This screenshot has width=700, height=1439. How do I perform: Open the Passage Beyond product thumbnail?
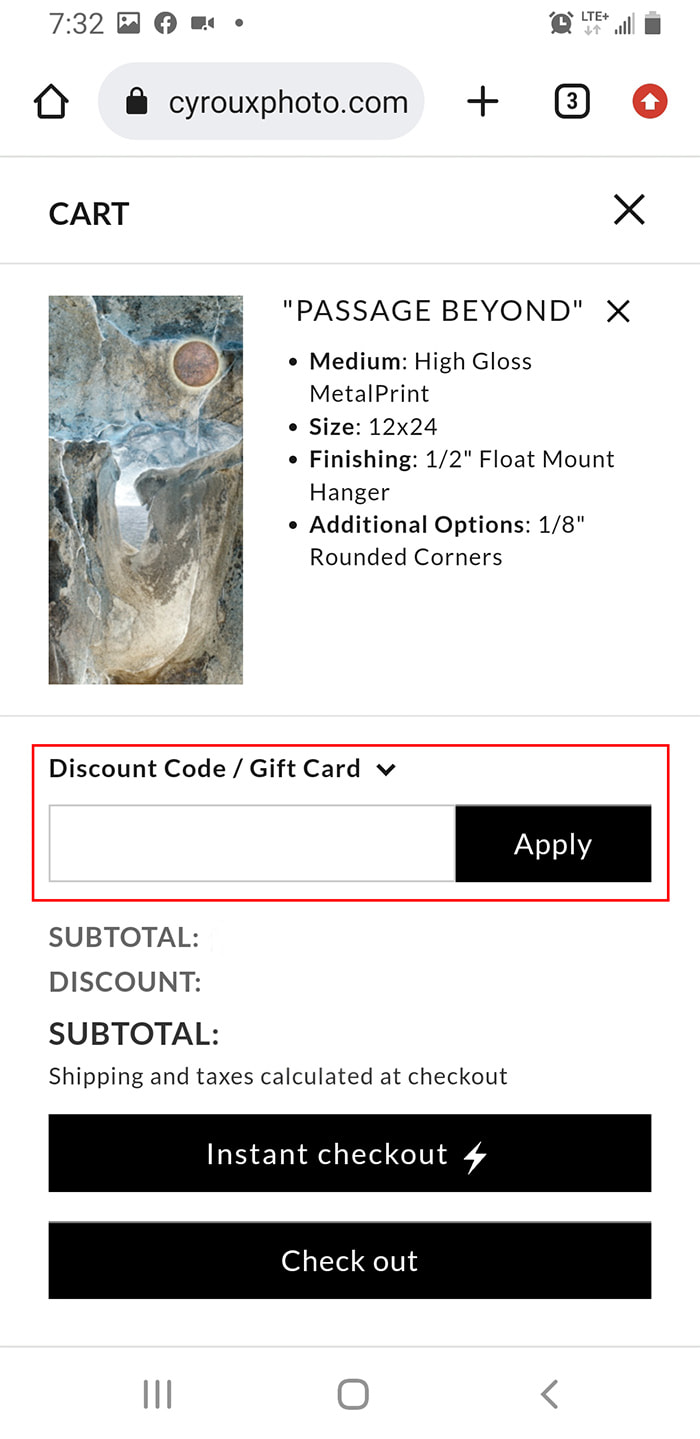(x=146, y=490)
